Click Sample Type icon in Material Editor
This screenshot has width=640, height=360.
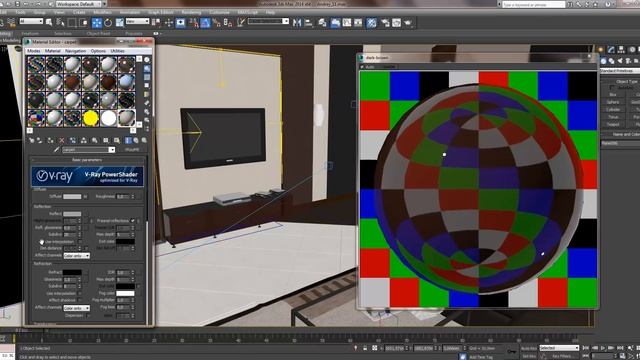tap(147, 60)
